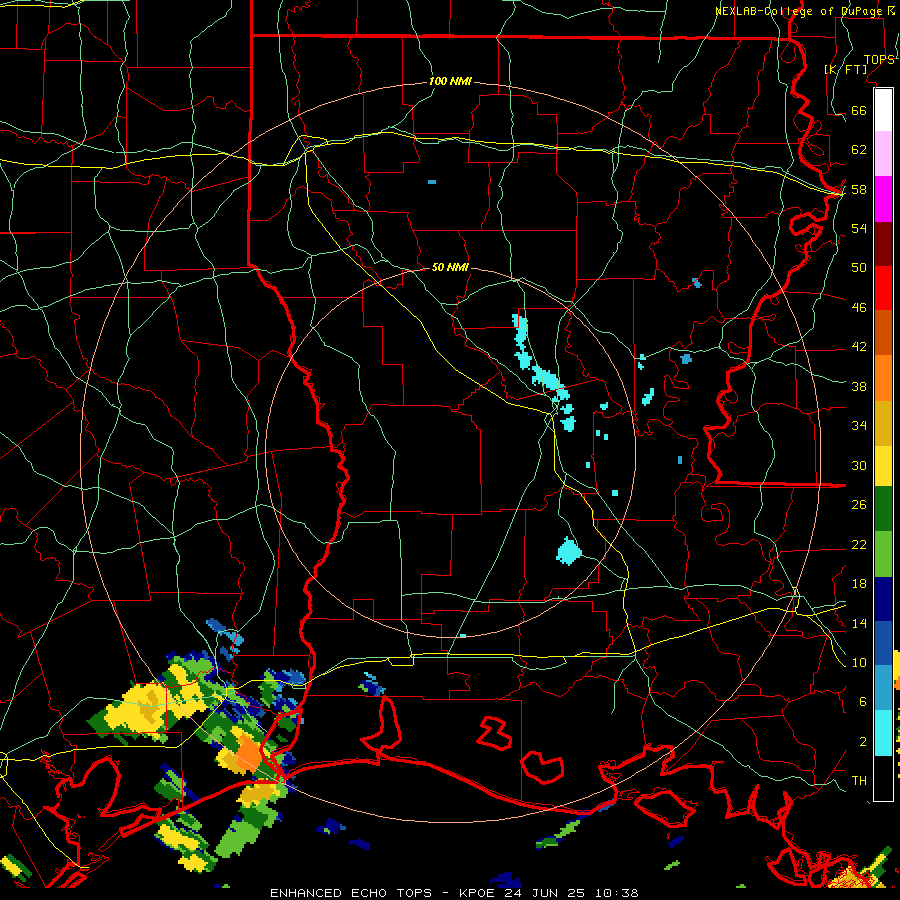Click the legend value 26
900x900 pixels.
pyautogui.click(x=859, y=505)
